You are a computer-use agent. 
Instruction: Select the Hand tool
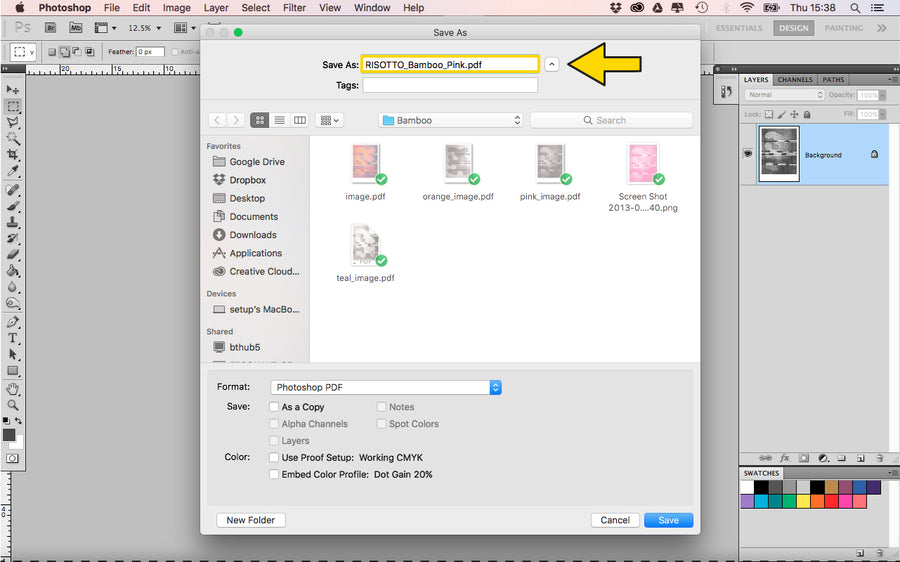(x=13, y=389)
